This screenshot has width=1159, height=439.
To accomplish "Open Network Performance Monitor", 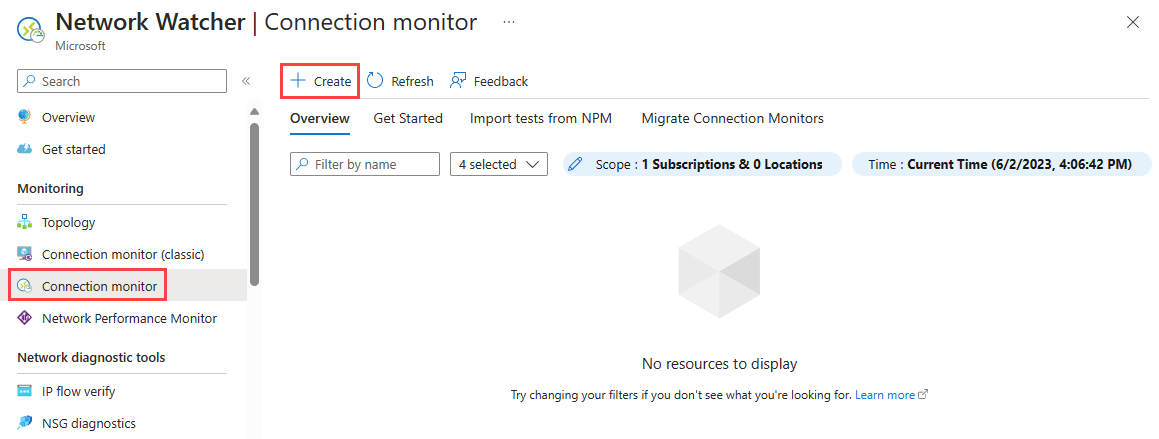I will coord(129,319).
